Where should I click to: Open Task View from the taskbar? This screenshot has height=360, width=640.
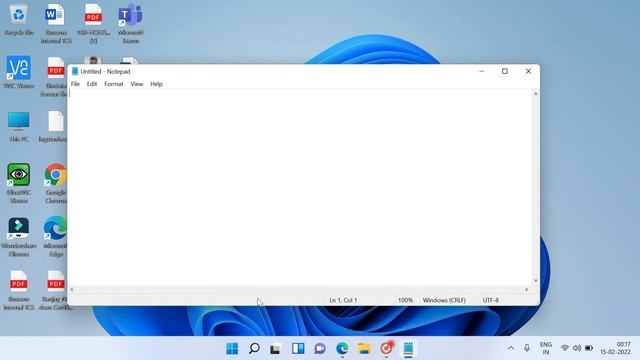(x=276, y=349)
